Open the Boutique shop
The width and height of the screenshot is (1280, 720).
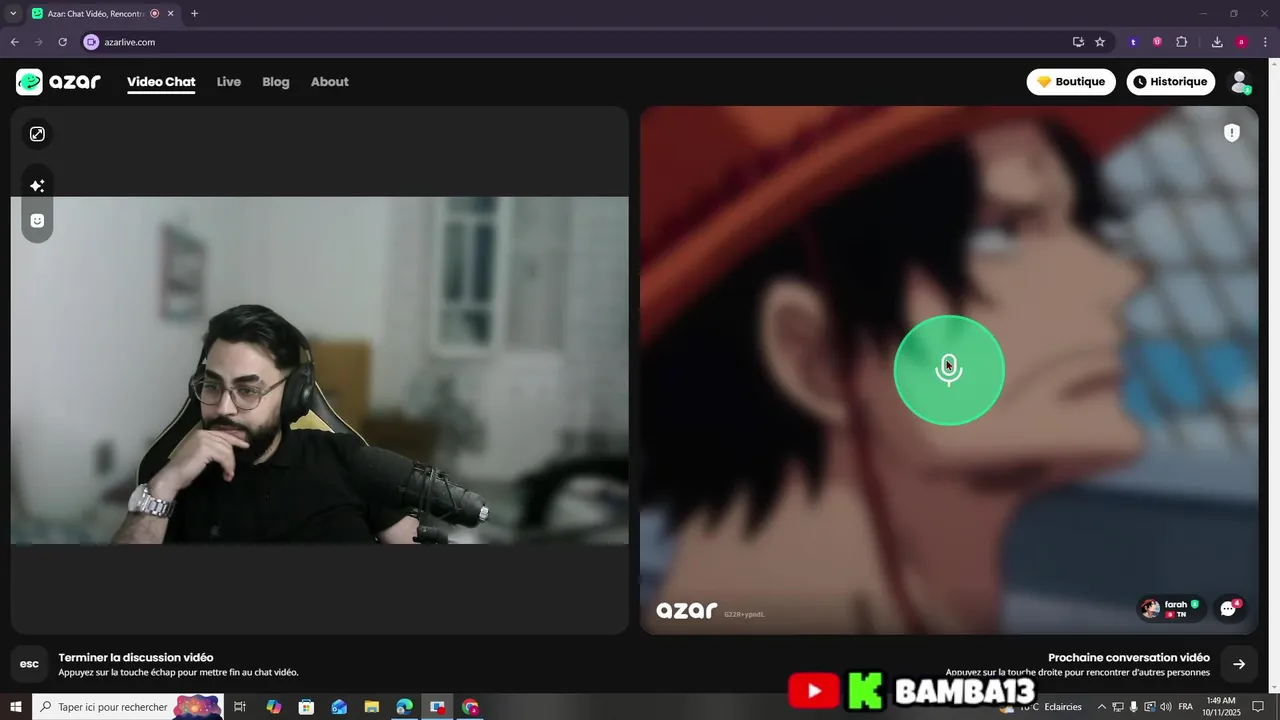pos(1071,82)
